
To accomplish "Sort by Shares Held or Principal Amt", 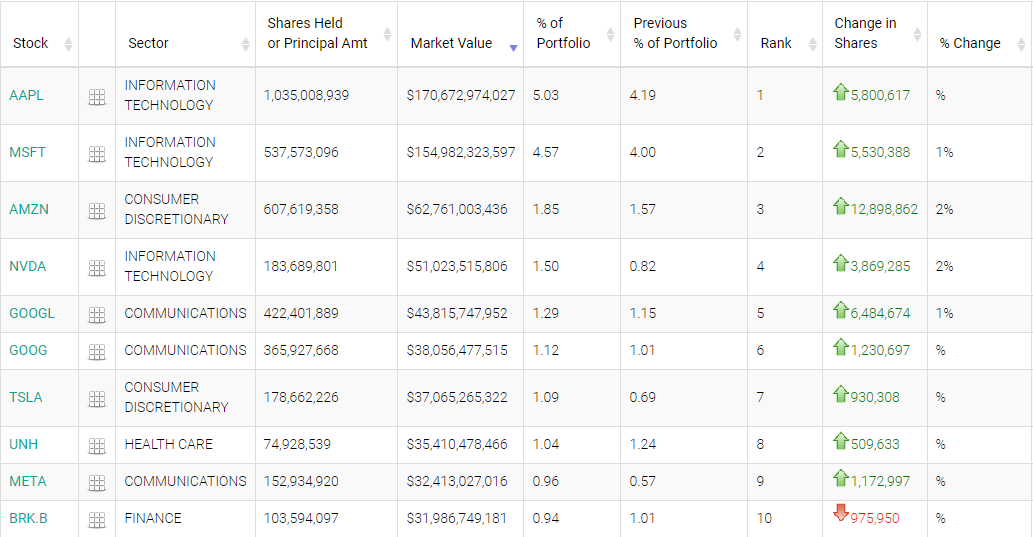I will pos(317,33).
